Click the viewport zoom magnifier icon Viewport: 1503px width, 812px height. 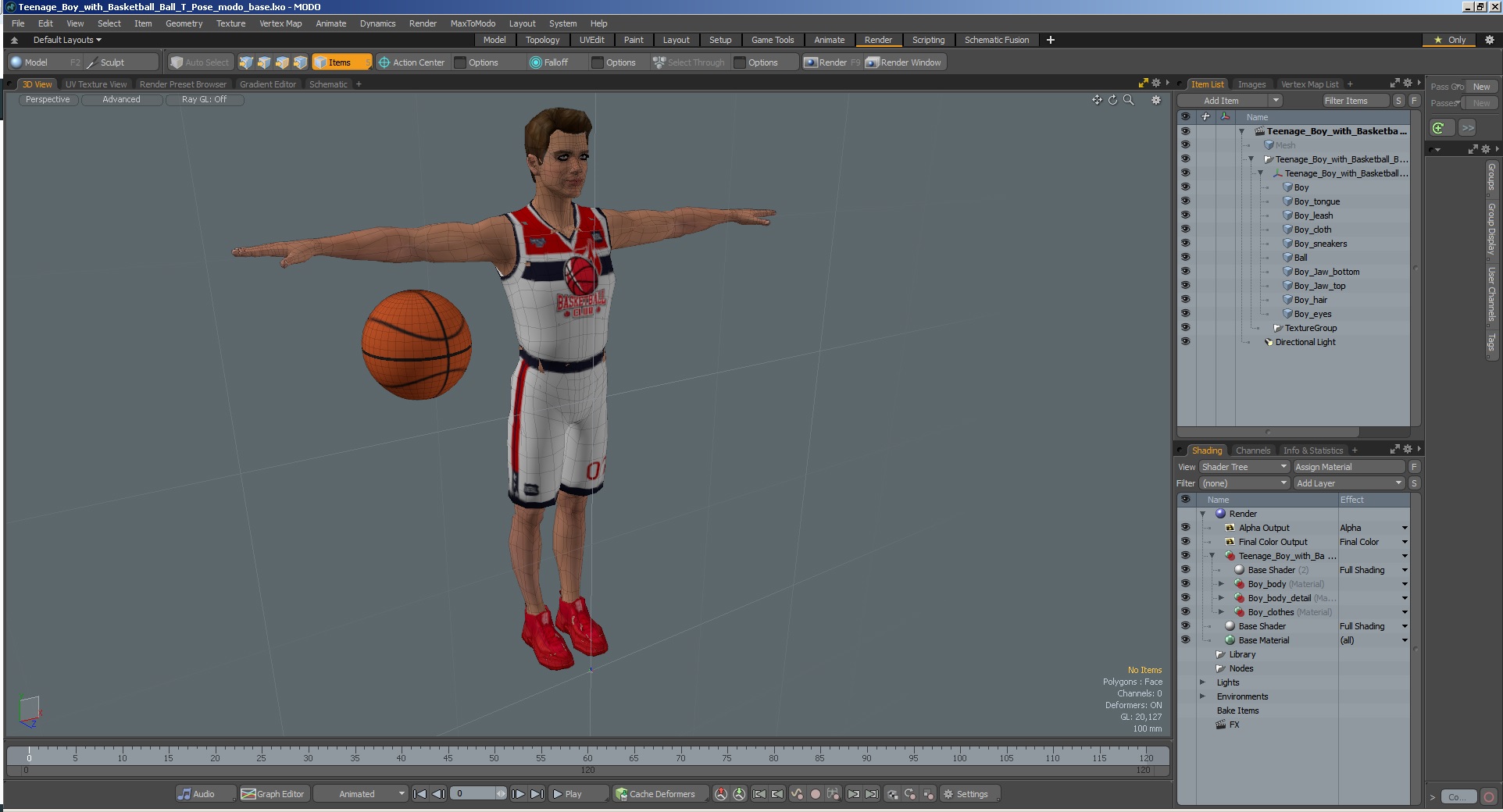[x=1128, y=100]
